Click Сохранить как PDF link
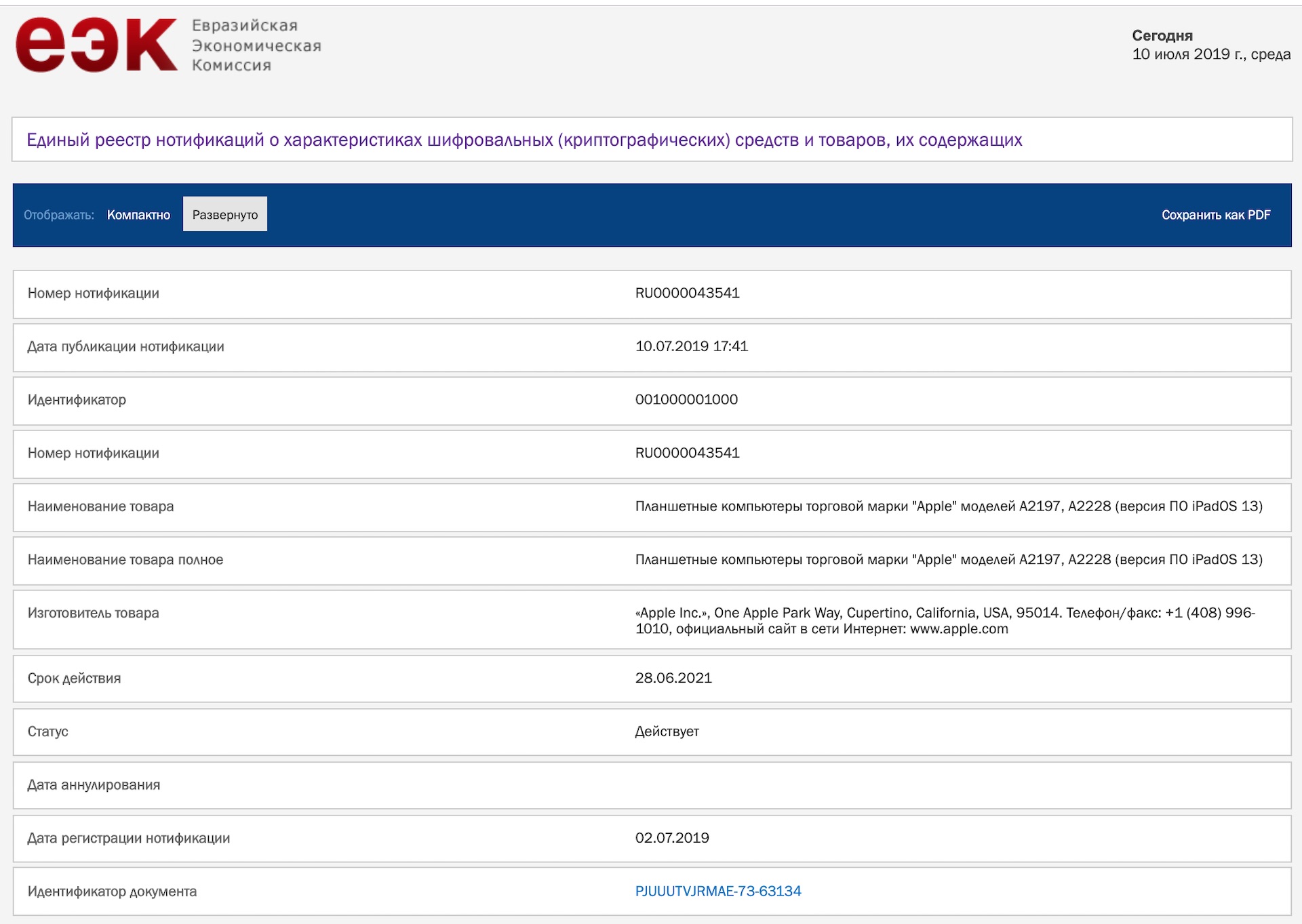 (x=1215, y=215)
